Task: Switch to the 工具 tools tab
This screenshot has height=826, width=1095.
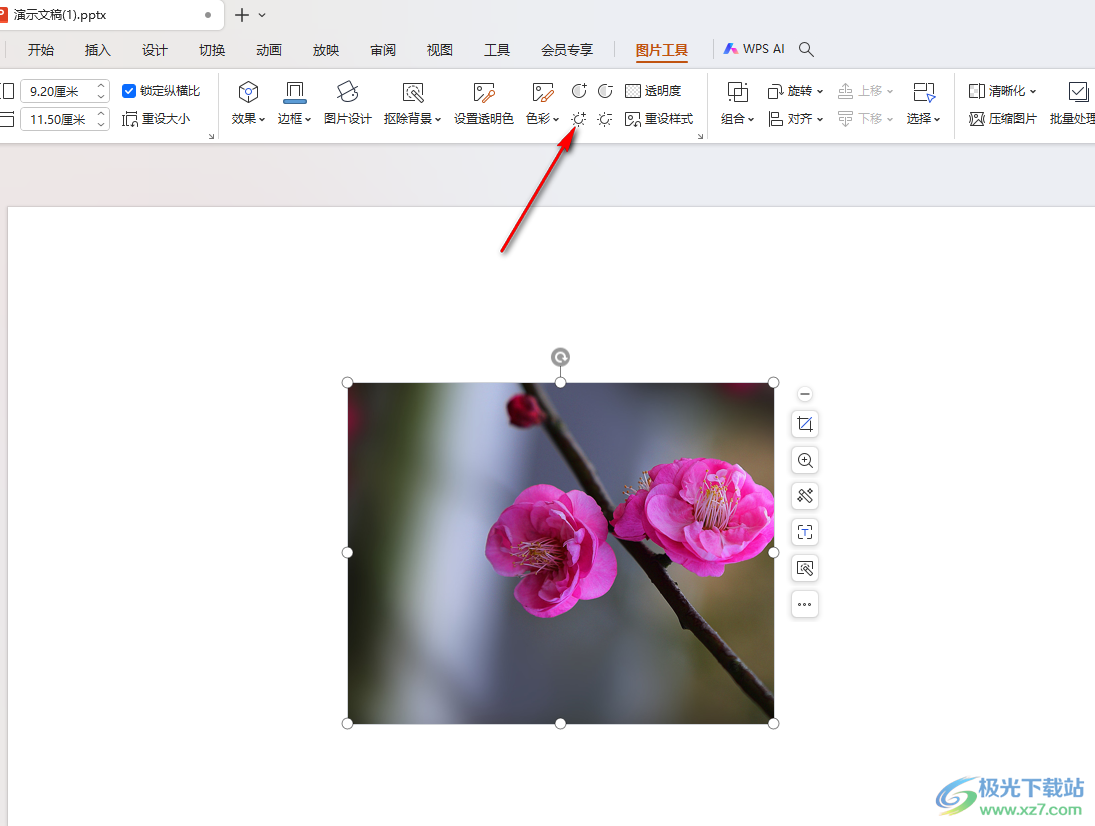Action: point(497,50)
